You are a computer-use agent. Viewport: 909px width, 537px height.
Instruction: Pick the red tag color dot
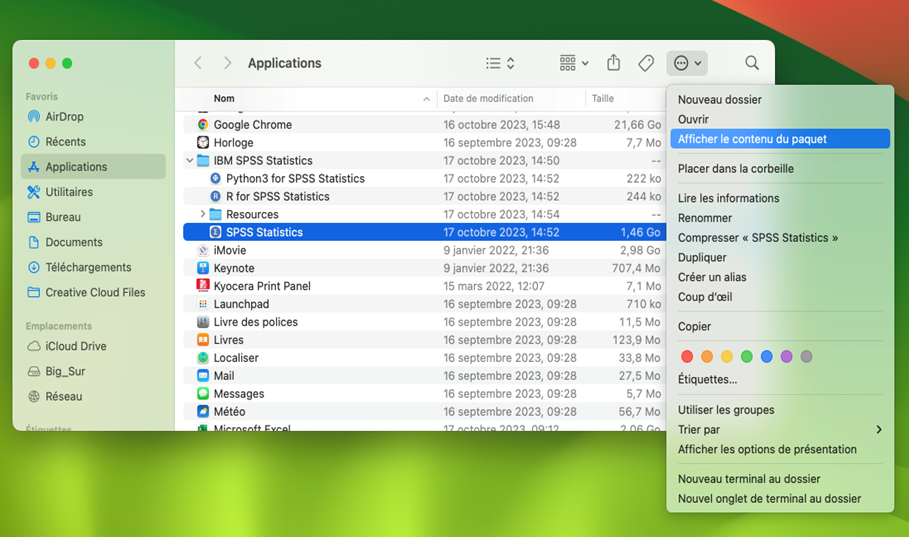pyautogui.click(x=686, y=357)
